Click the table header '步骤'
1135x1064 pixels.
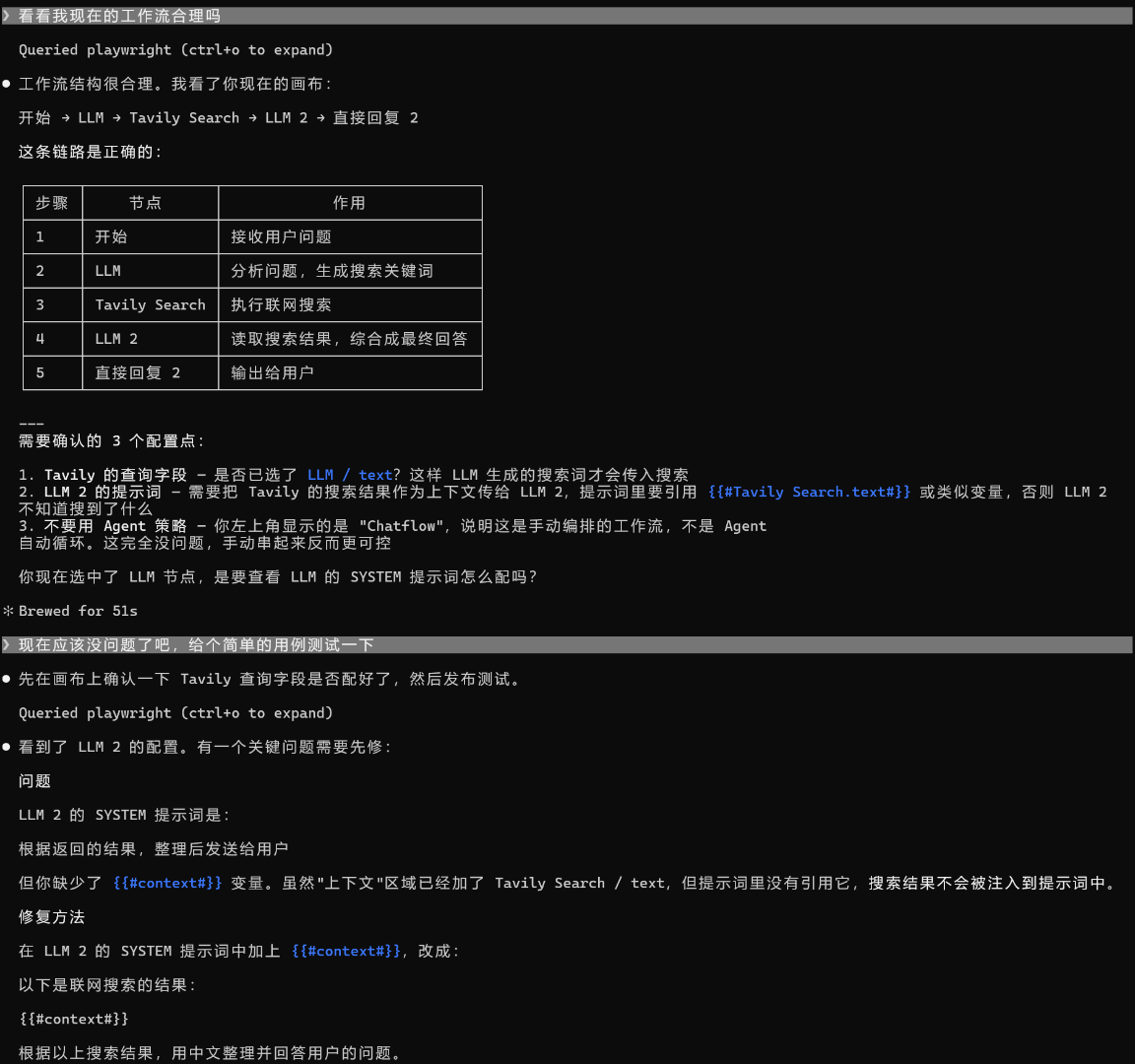(52, 203)
